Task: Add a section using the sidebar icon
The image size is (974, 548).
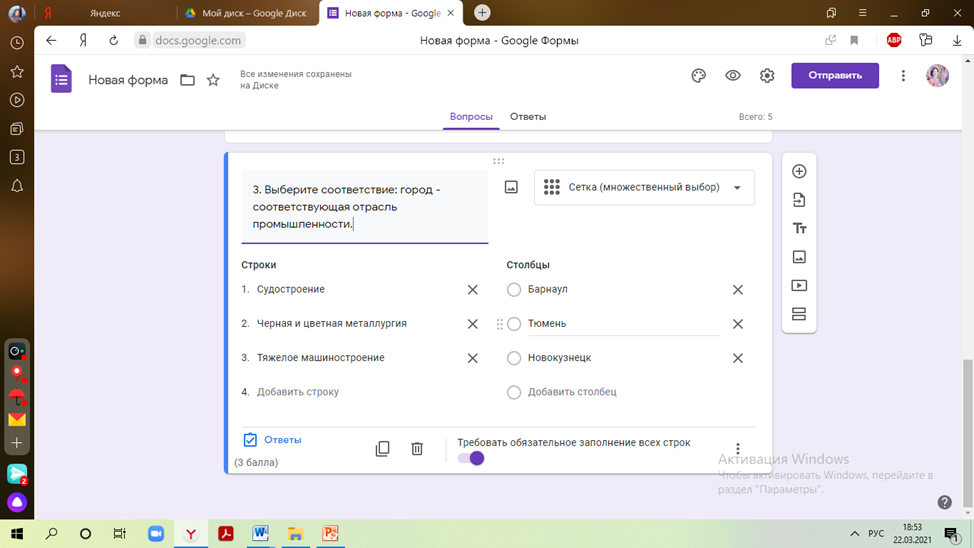Action: pyautogui.click(x=799, y=314)
